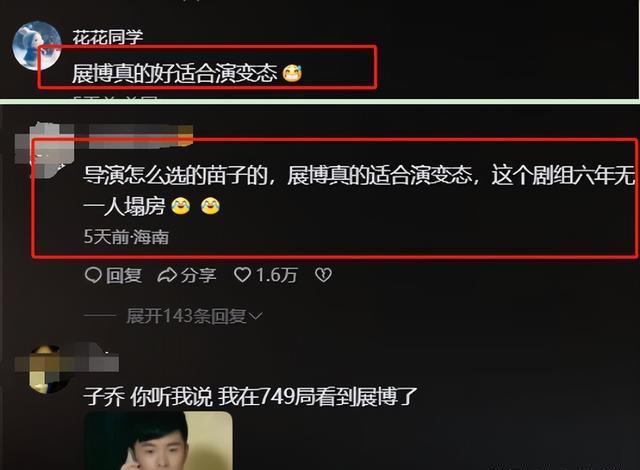Like the comment with 1.6万 hearts
Image resolution: width=640 pixels, height=470 pixels.
click(242, 275)
